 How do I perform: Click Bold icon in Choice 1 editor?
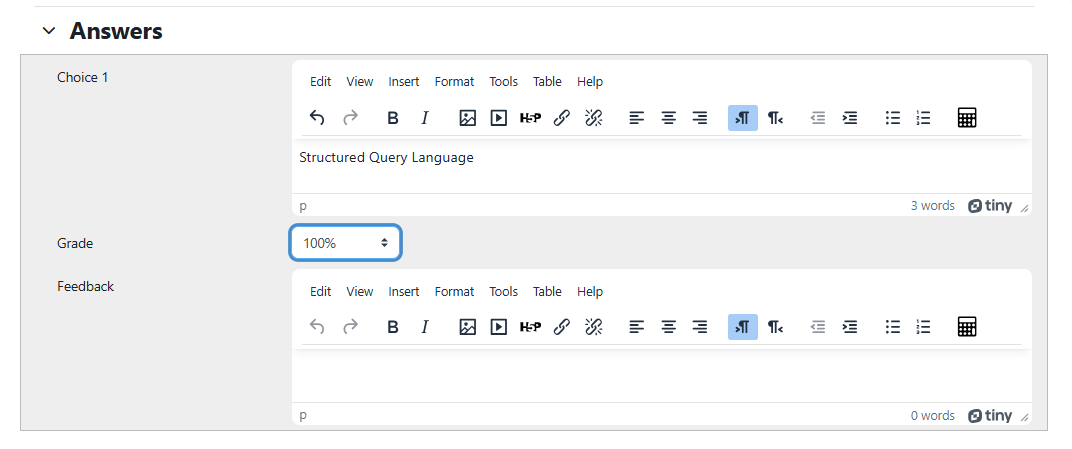coord(393,118)
